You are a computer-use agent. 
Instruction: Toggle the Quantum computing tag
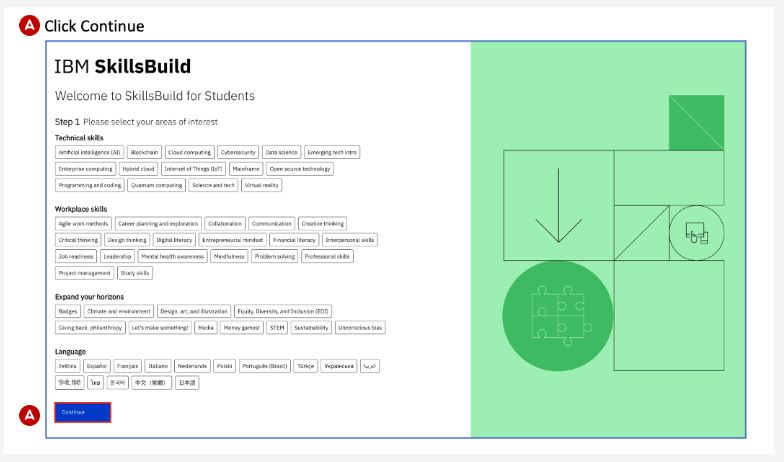(x=156, y=186)
